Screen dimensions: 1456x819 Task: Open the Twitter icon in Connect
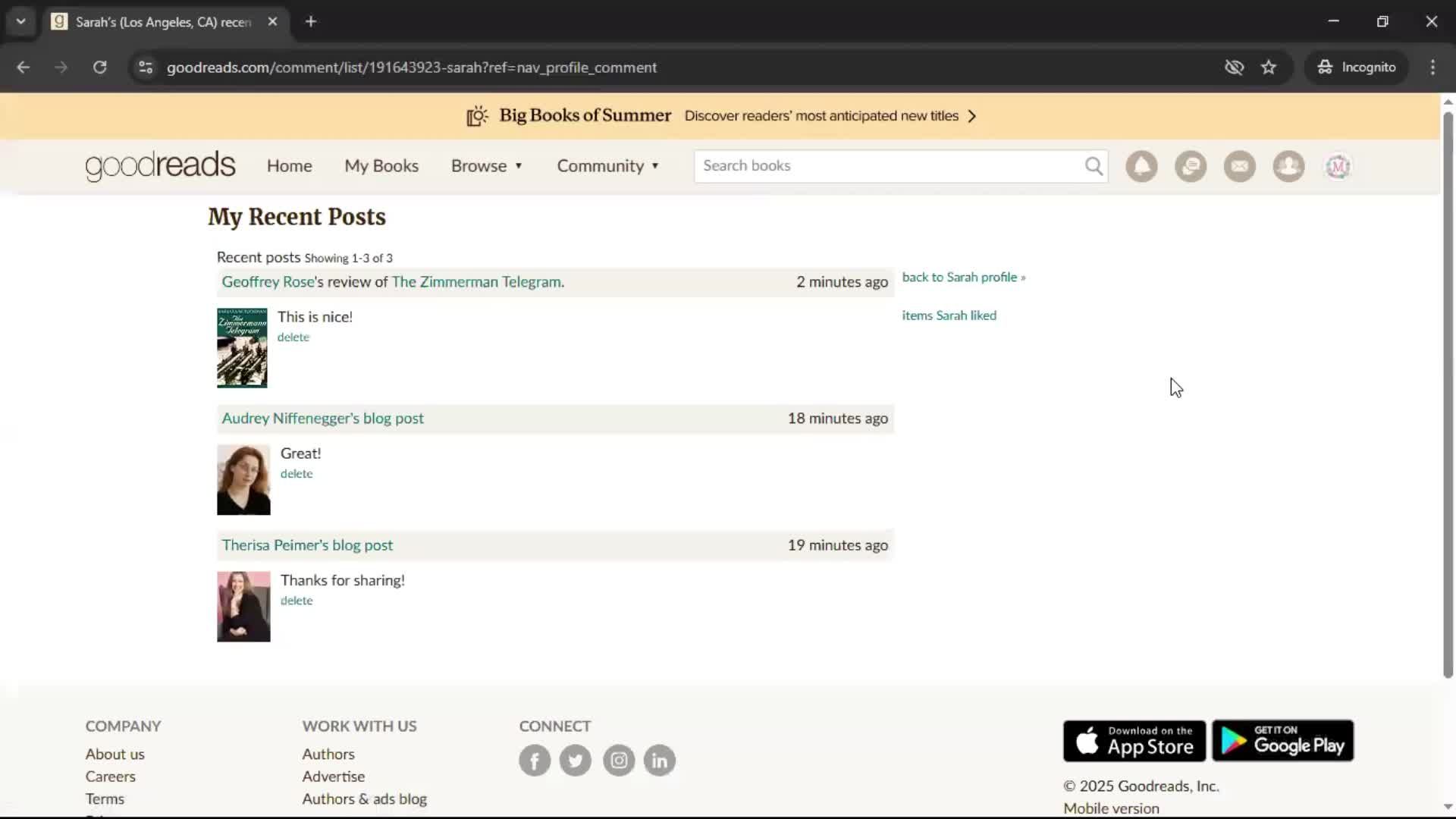[x=576, y=760]
